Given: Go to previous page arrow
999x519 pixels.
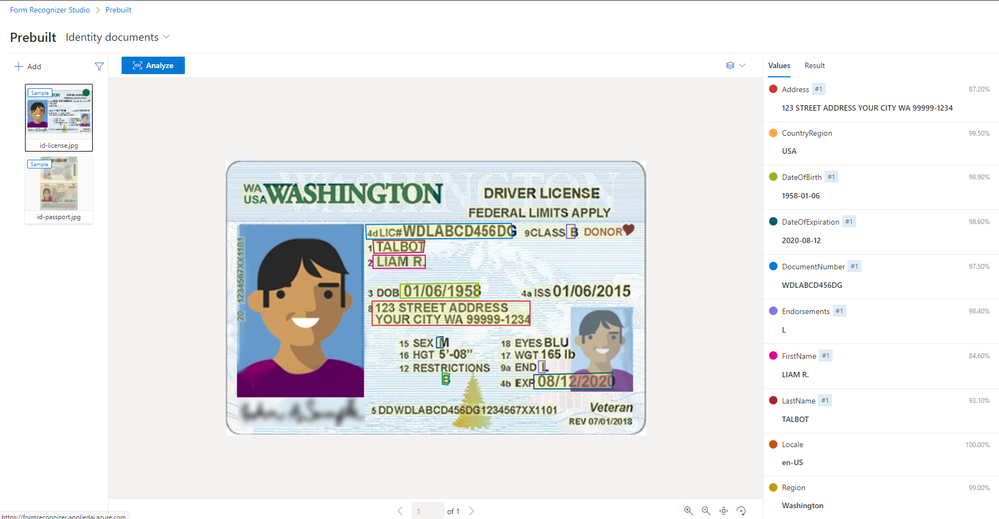Looking at the screenshot, I should [x=400, y=511].
